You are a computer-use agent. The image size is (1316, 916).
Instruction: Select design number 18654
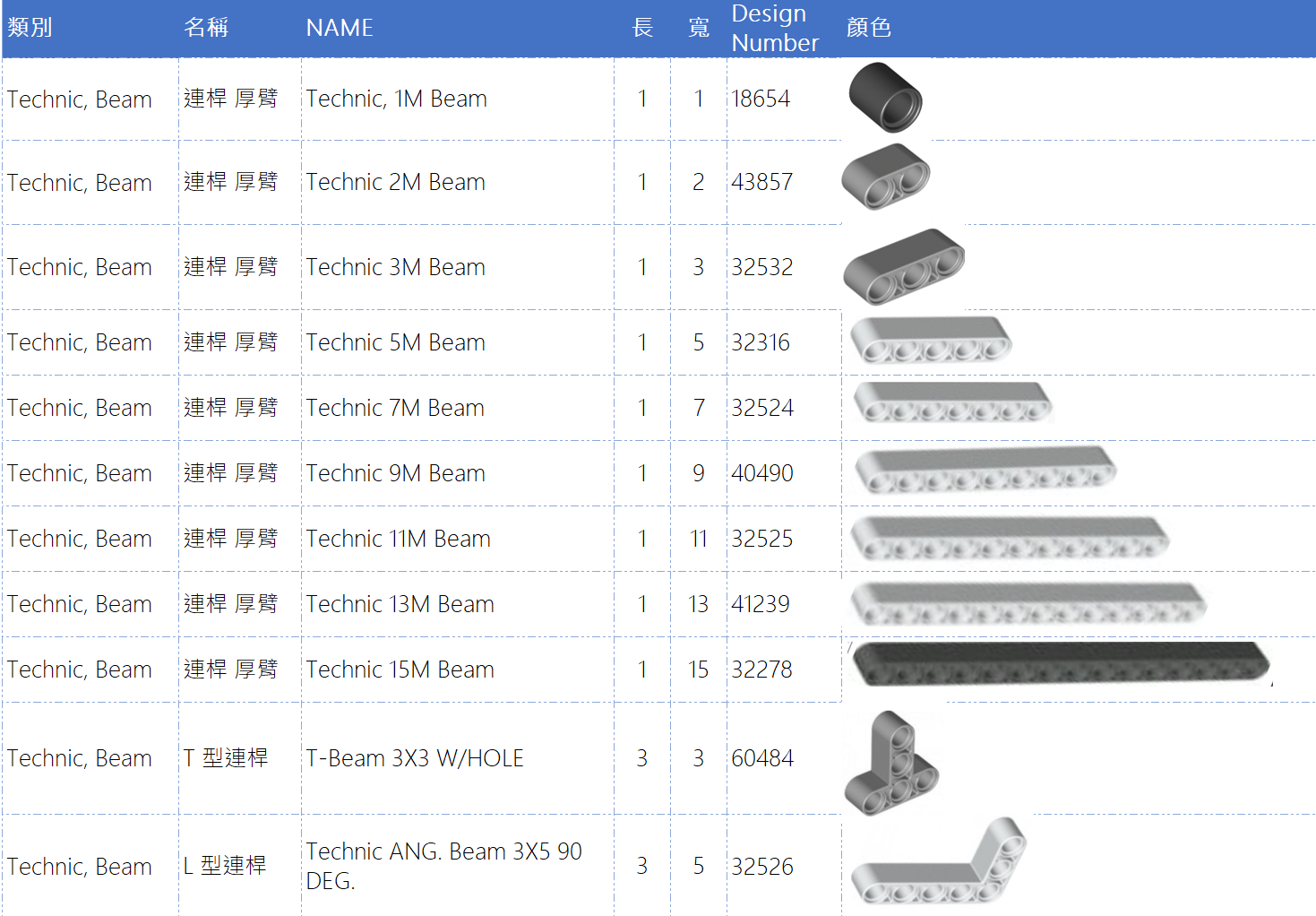coord(761,99)
